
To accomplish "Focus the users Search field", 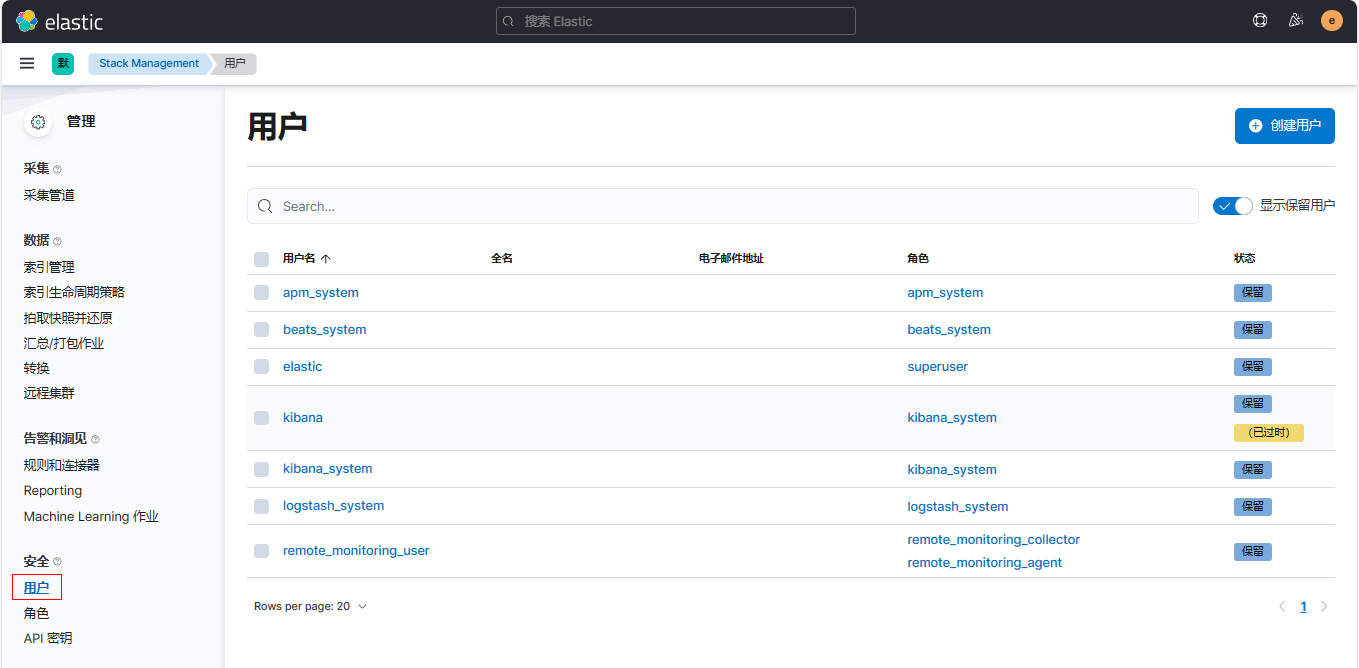I will point(722,206).
